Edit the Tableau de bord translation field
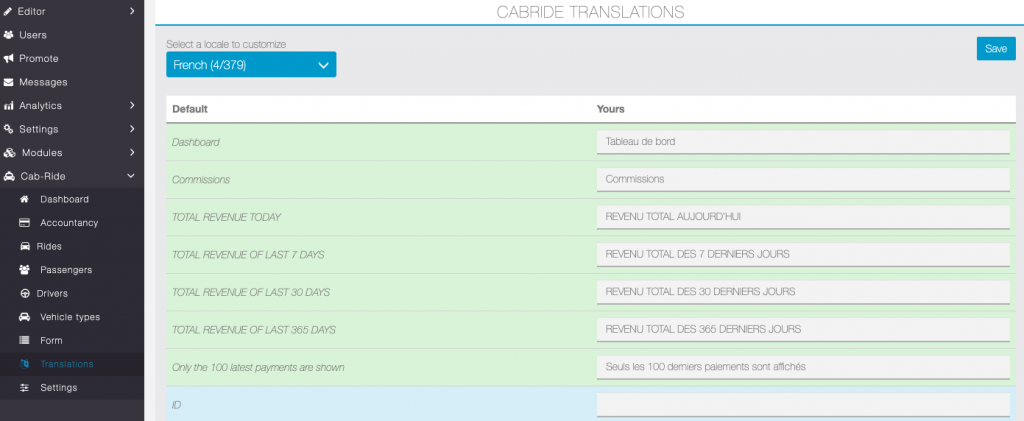This screenshot has height=421, width=1024. click(x=802, y=142)
